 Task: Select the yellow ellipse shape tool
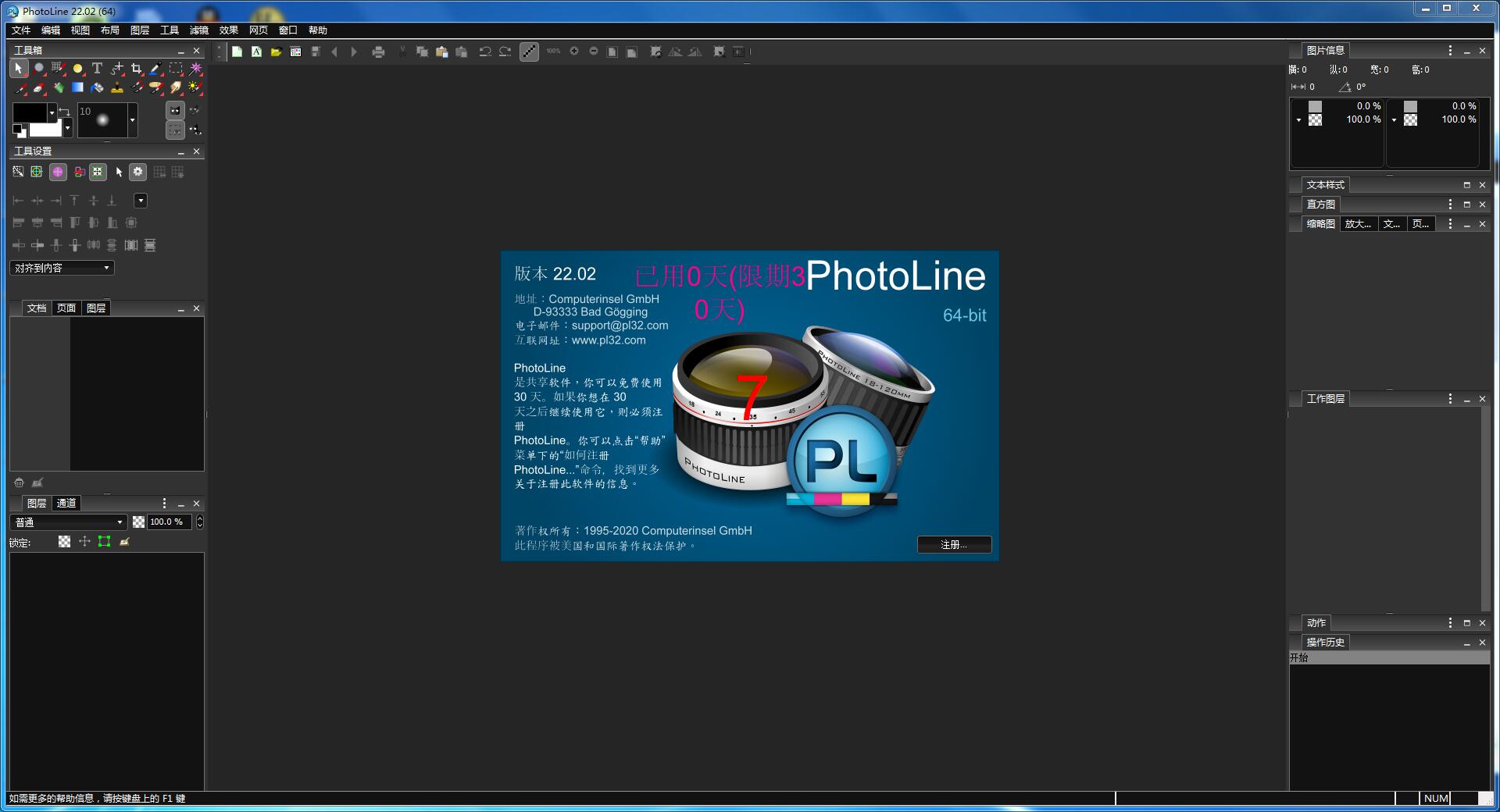click(77, 69)
